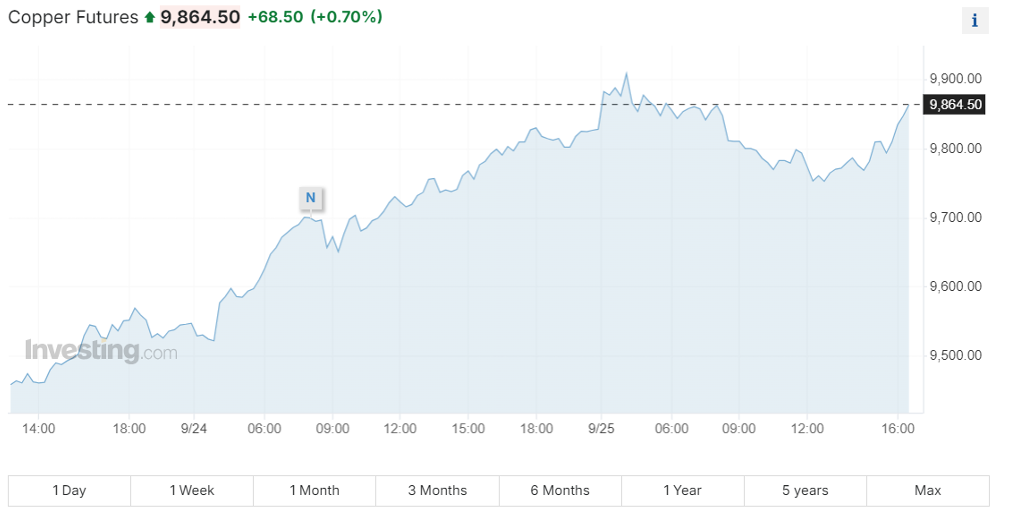Show the 1 Month chart view

pyautogui.click(x=315, y=490)
